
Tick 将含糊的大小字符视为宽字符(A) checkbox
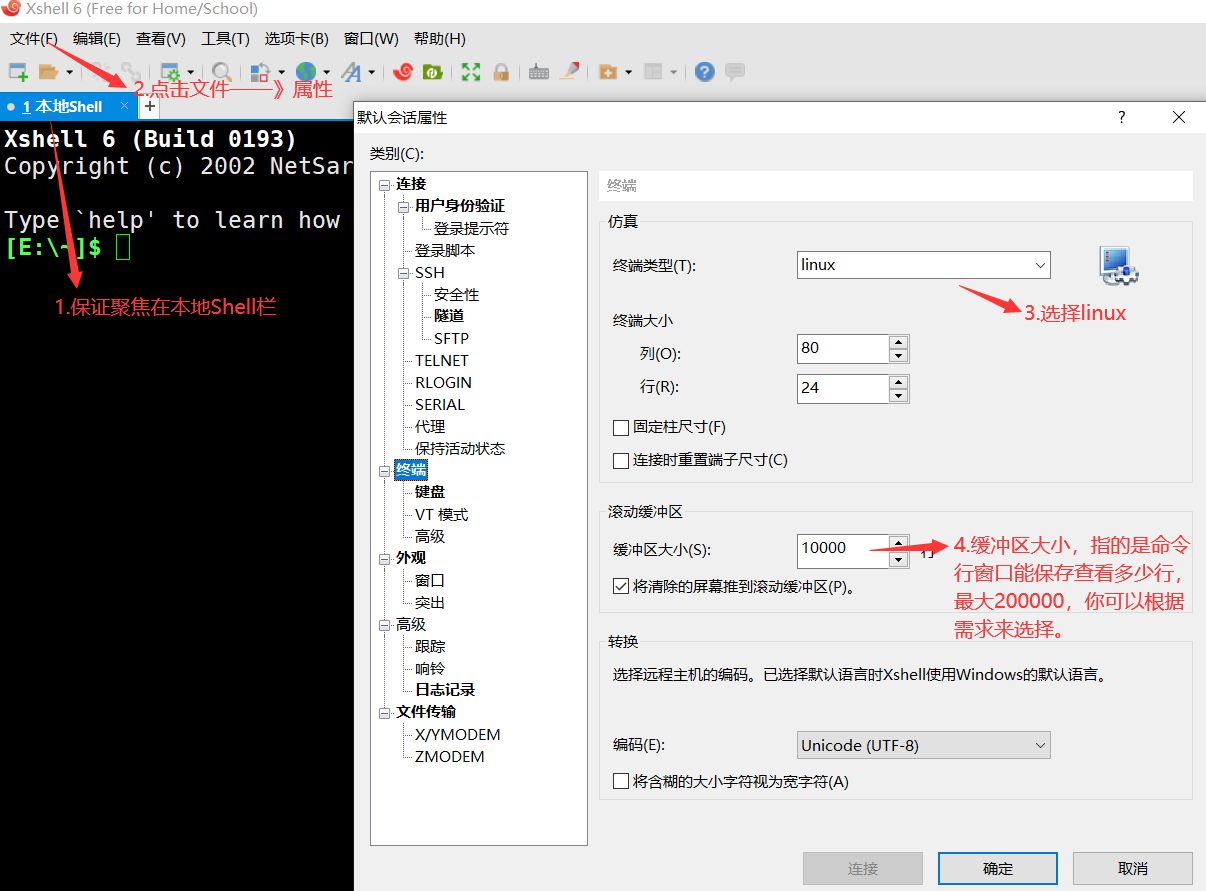[x=621, y=781]
